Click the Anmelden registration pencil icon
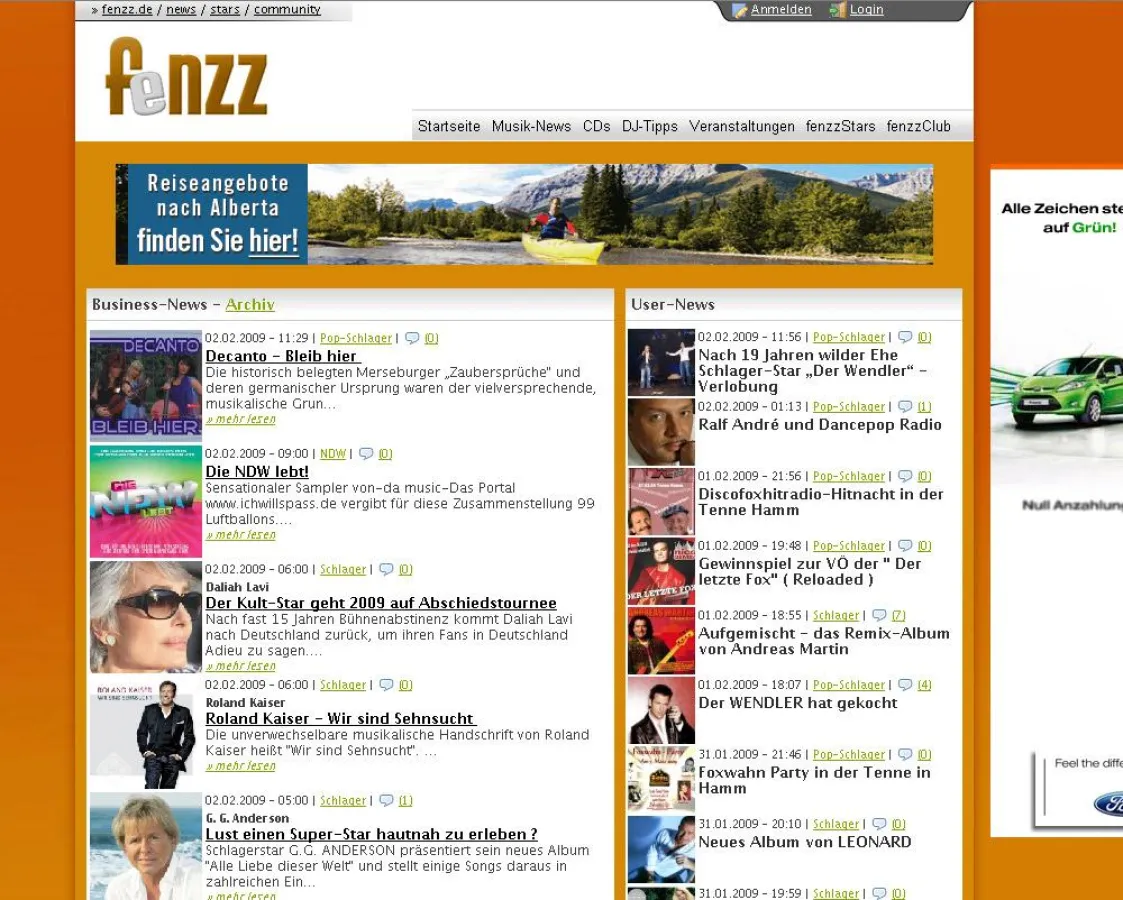 click(x=742, y=9)
